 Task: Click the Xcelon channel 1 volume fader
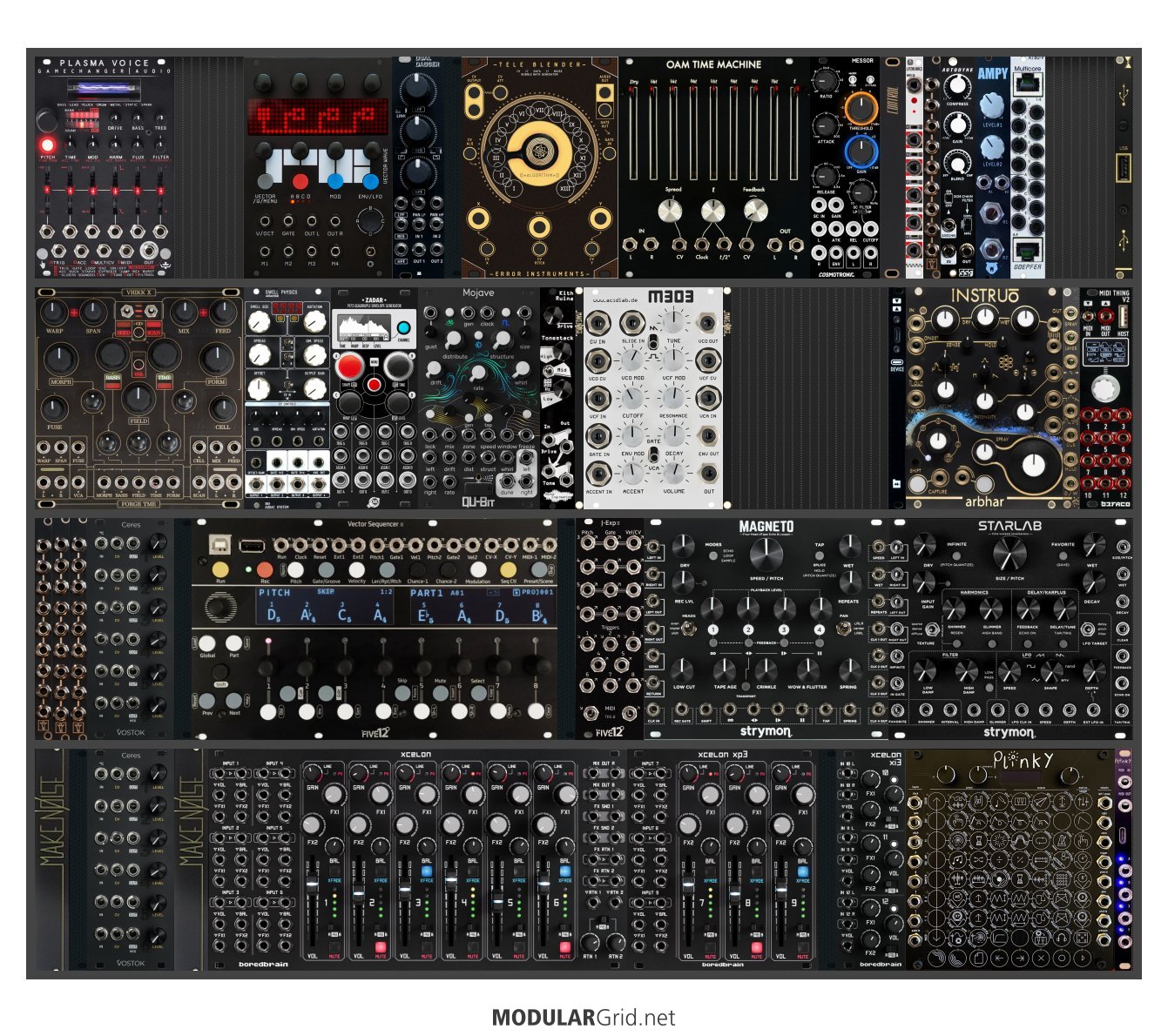[x=313, y=885]
